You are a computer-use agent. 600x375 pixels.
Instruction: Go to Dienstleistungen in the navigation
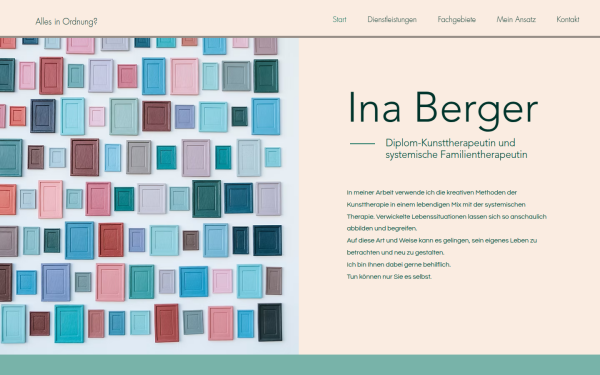(392, 20)
